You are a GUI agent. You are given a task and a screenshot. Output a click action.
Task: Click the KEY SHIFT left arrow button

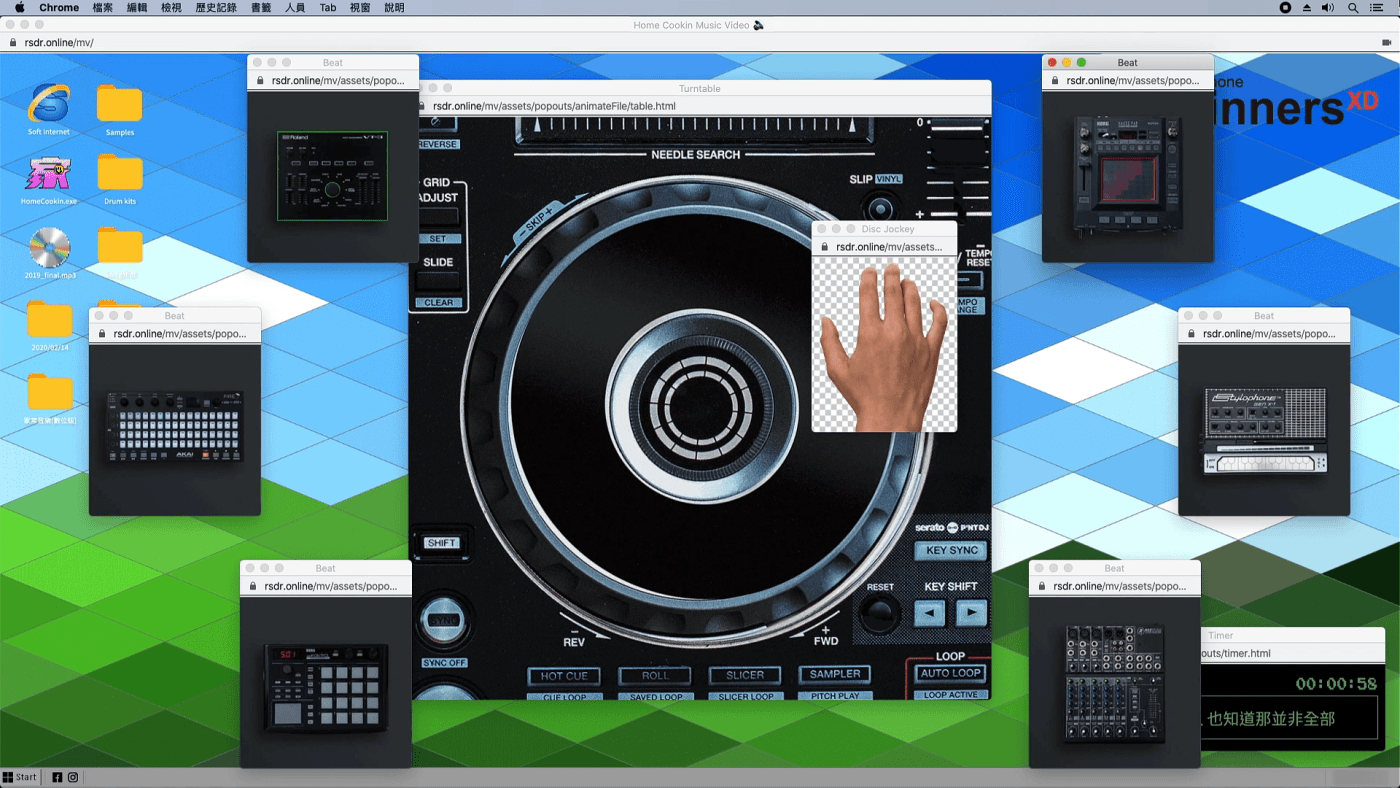coord(930,612)
